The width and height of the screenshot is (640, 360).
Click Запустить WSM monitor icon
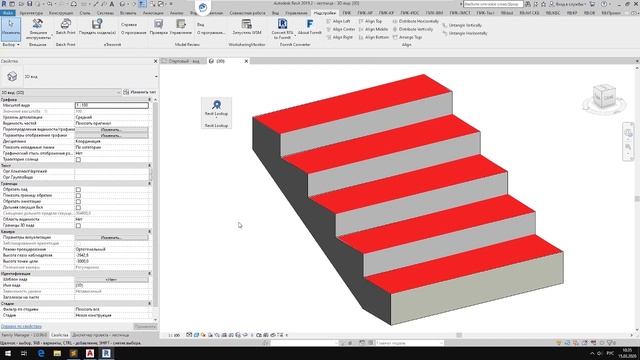(247, 24)
